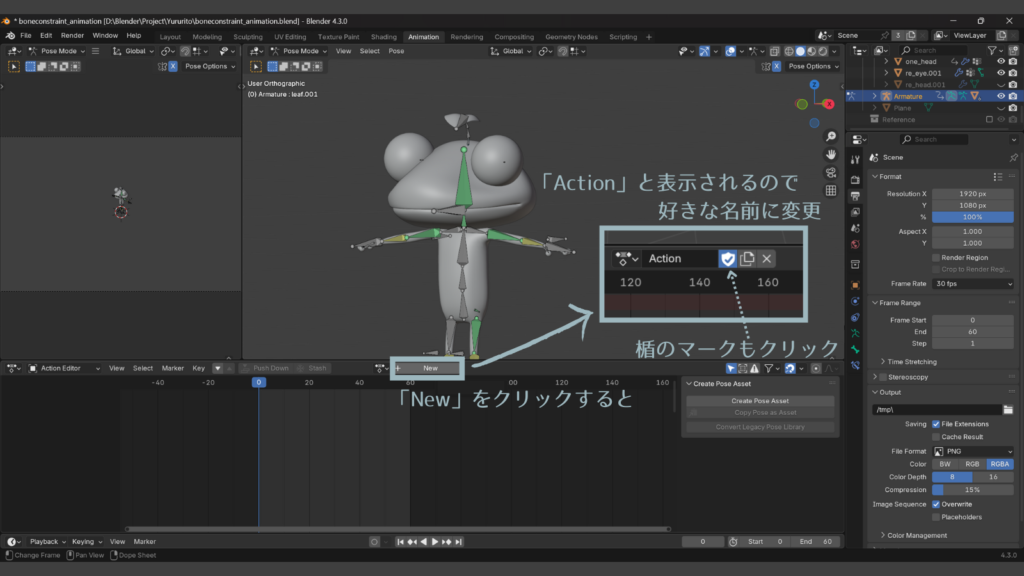Select rendered viewport shading
The height and width of the screenshot is (576, 1024).
[x=823, y=51]
